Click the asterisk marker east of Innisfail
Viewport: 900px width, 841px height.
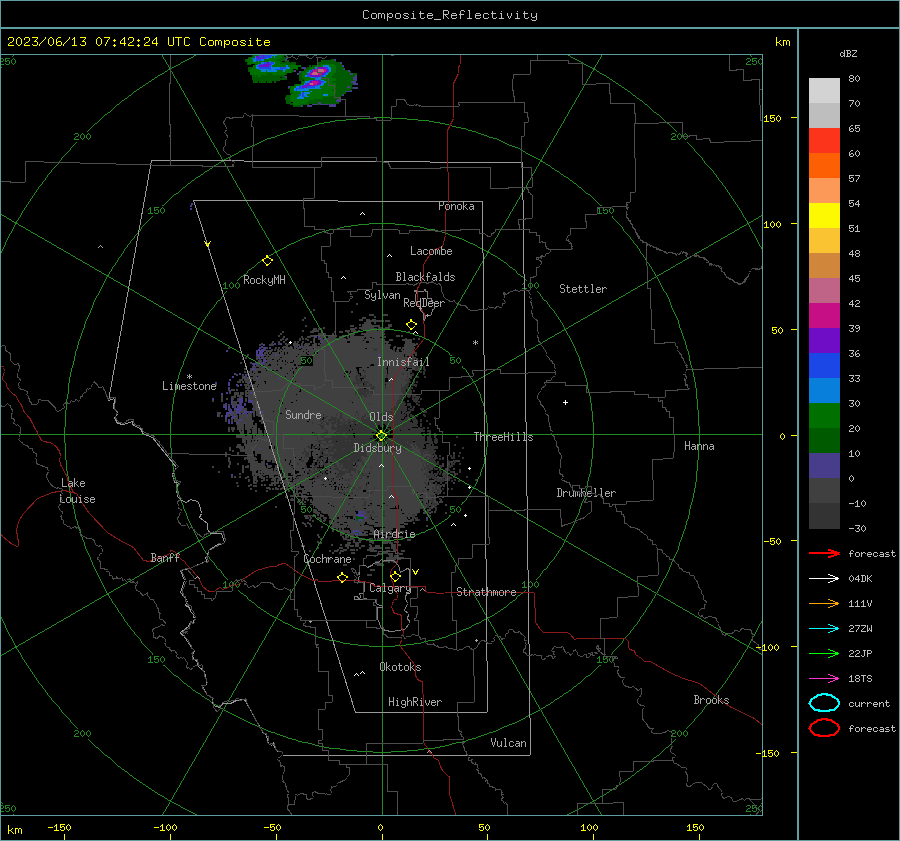point(475,343)
